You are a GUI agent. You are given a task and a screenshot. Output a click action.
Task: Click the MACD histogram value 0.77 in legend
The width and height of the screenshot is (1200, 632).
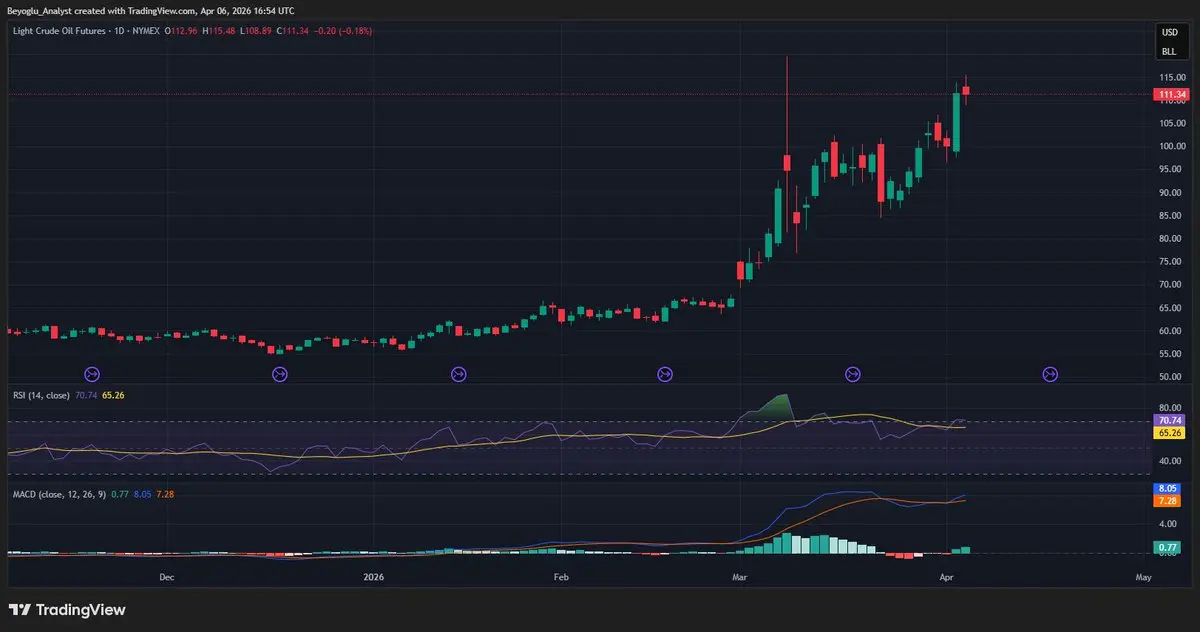click(119, 494)
